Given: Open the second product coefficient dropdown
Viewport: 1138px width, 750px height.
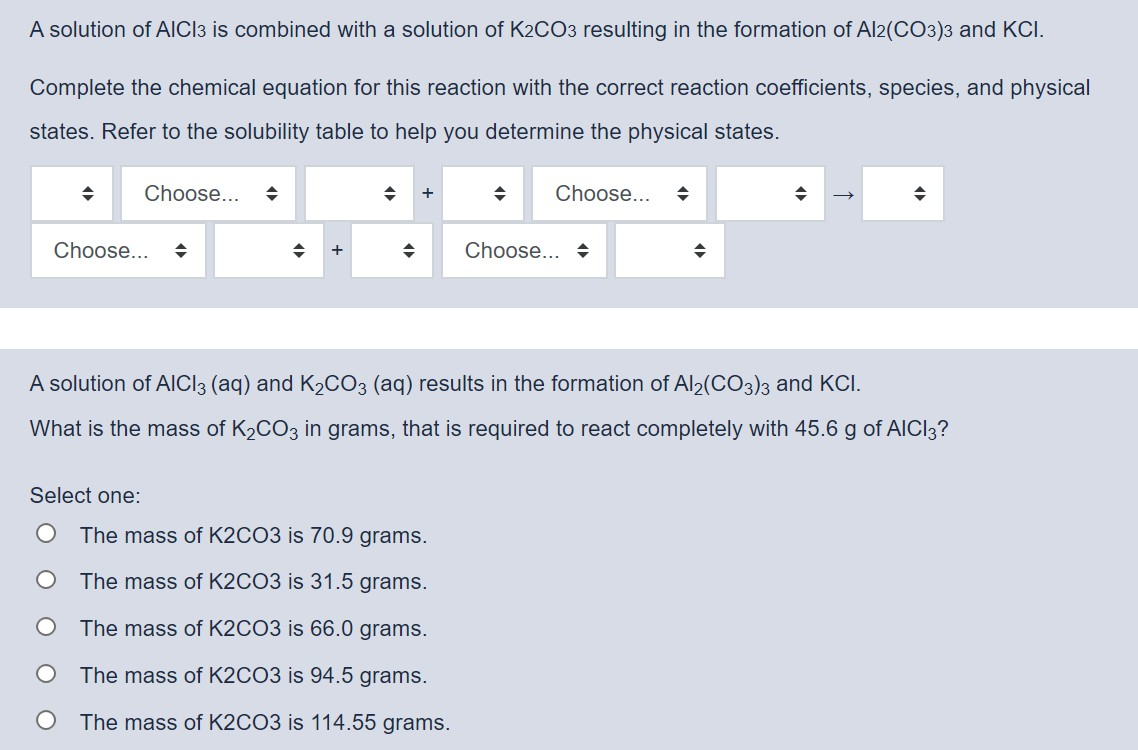Looking at the screenshot, I should [392, 250].
